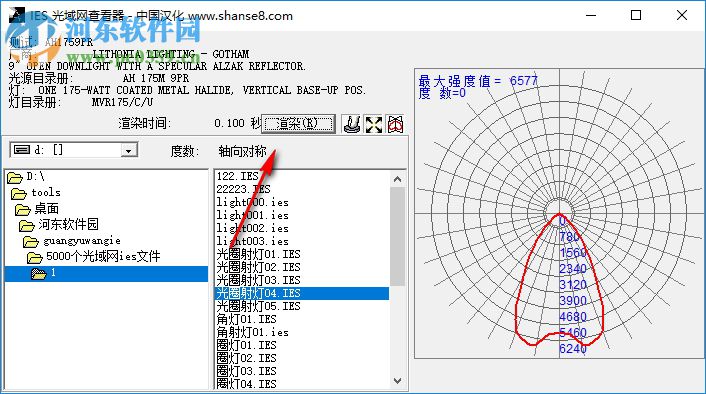The height and width of the screenshot is (394, 706).
Task: Select file 光圈射灯03.IES
Action: point(258,280)
